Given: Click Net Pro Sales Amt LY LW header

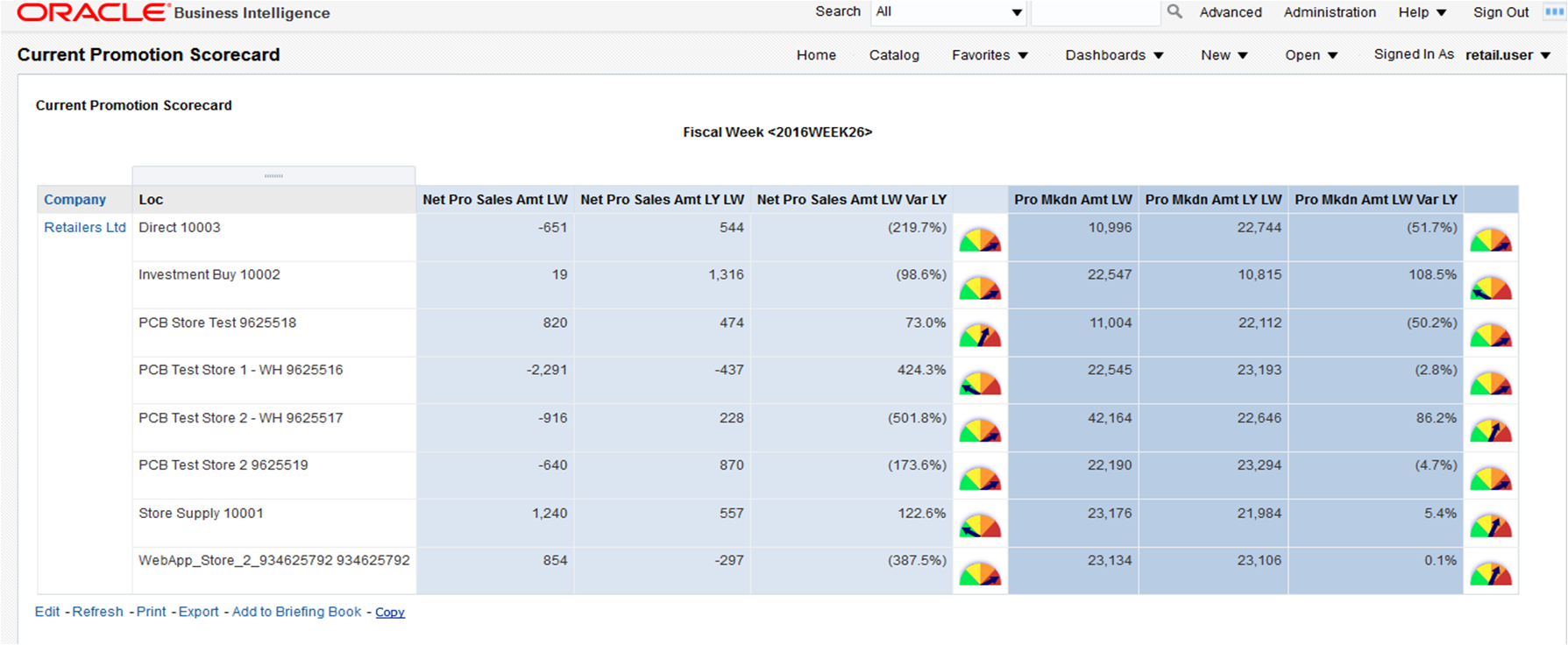Looking at the screenshot, I should pyautogui.click(x=663, y=199).
